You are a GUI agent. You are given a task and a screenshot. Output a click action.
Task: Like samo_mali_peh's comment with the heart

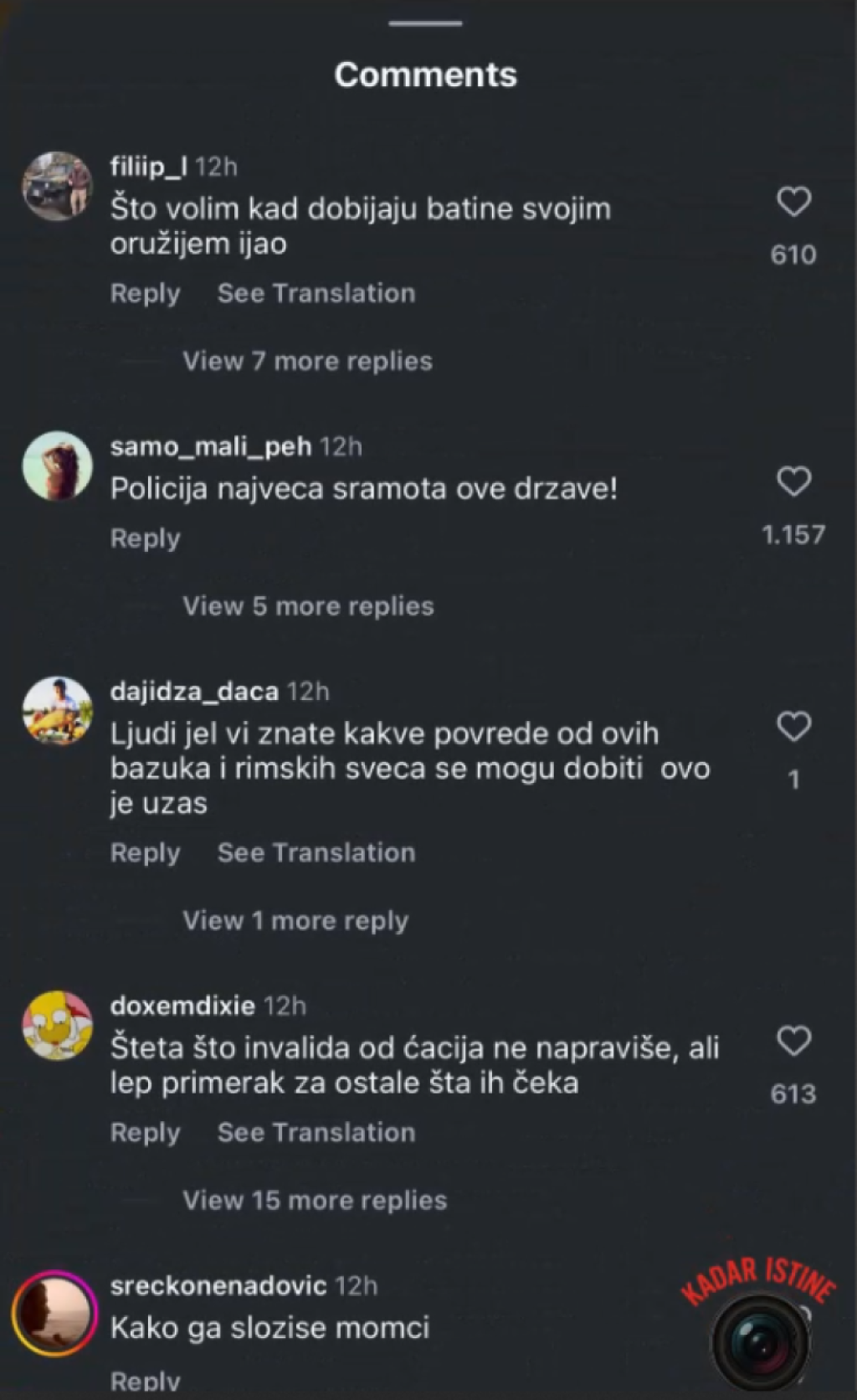coord(793,481)
